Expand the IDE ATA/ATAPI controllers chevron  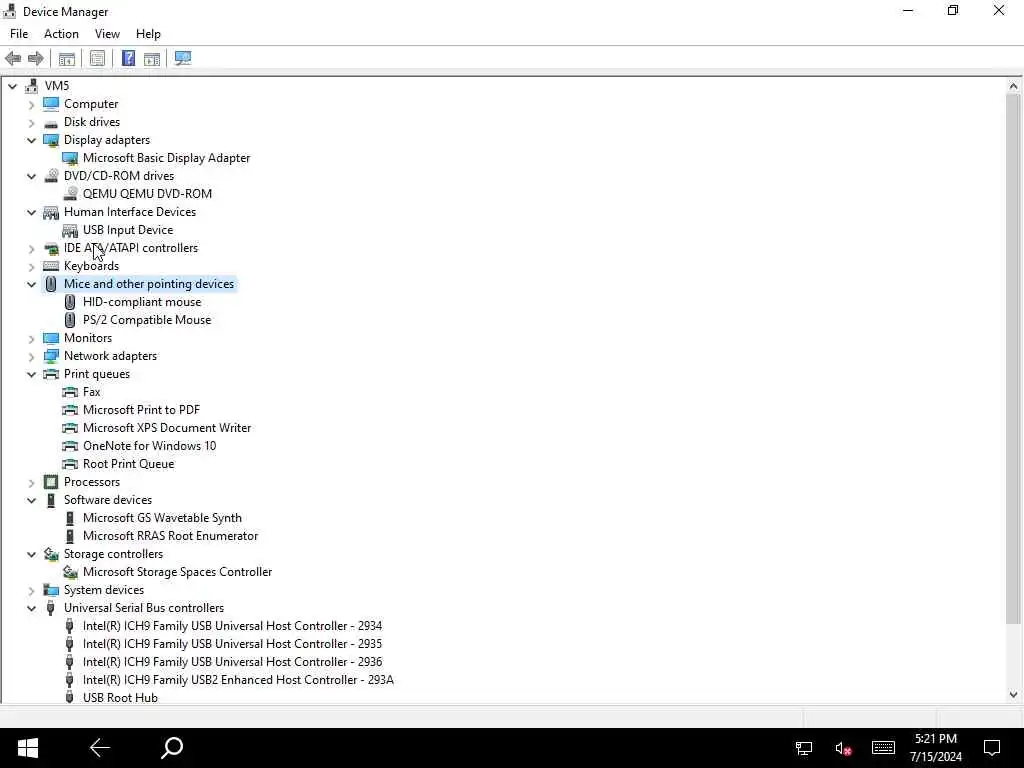click(31, 249)
